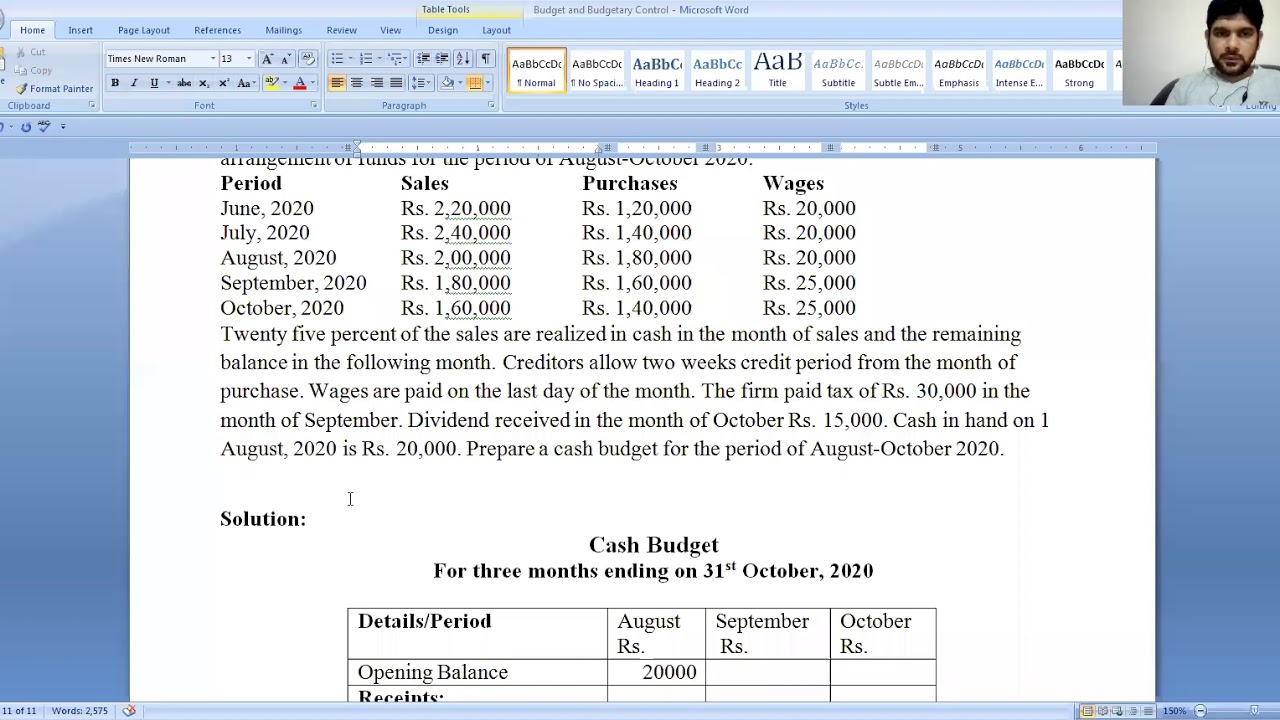1280x720 pixels.
Task: Click the Grow Font icon
Action: [x=267, y=59]
